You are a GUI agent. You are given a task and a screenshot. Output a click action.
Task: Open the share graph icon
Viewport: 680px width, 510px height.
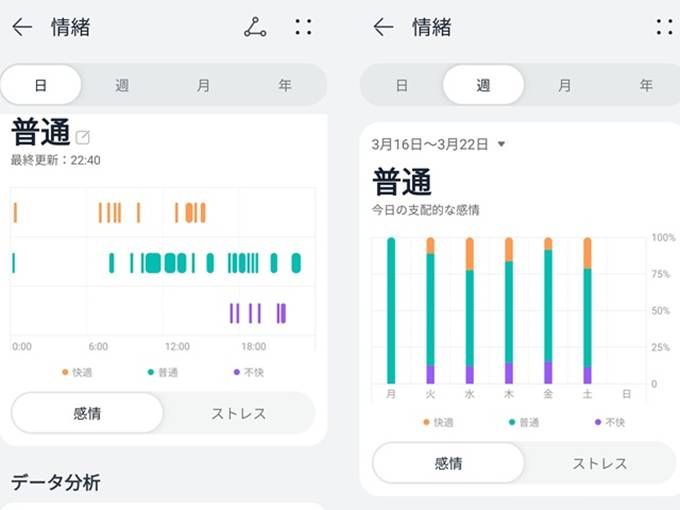255,28
